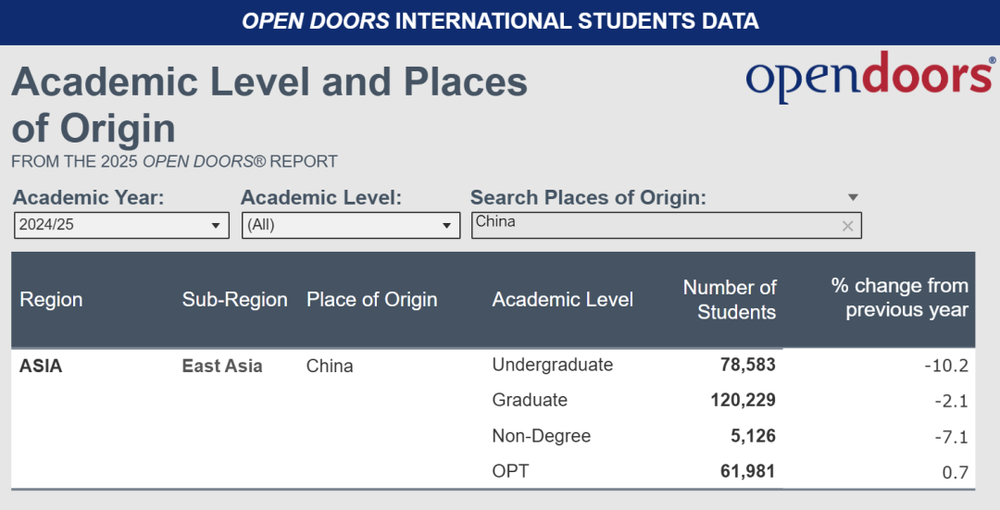The height and width of the screenshot is (510, 1000).
Task: Select the Undergraduate row label
Action: [x=552, y=365]
